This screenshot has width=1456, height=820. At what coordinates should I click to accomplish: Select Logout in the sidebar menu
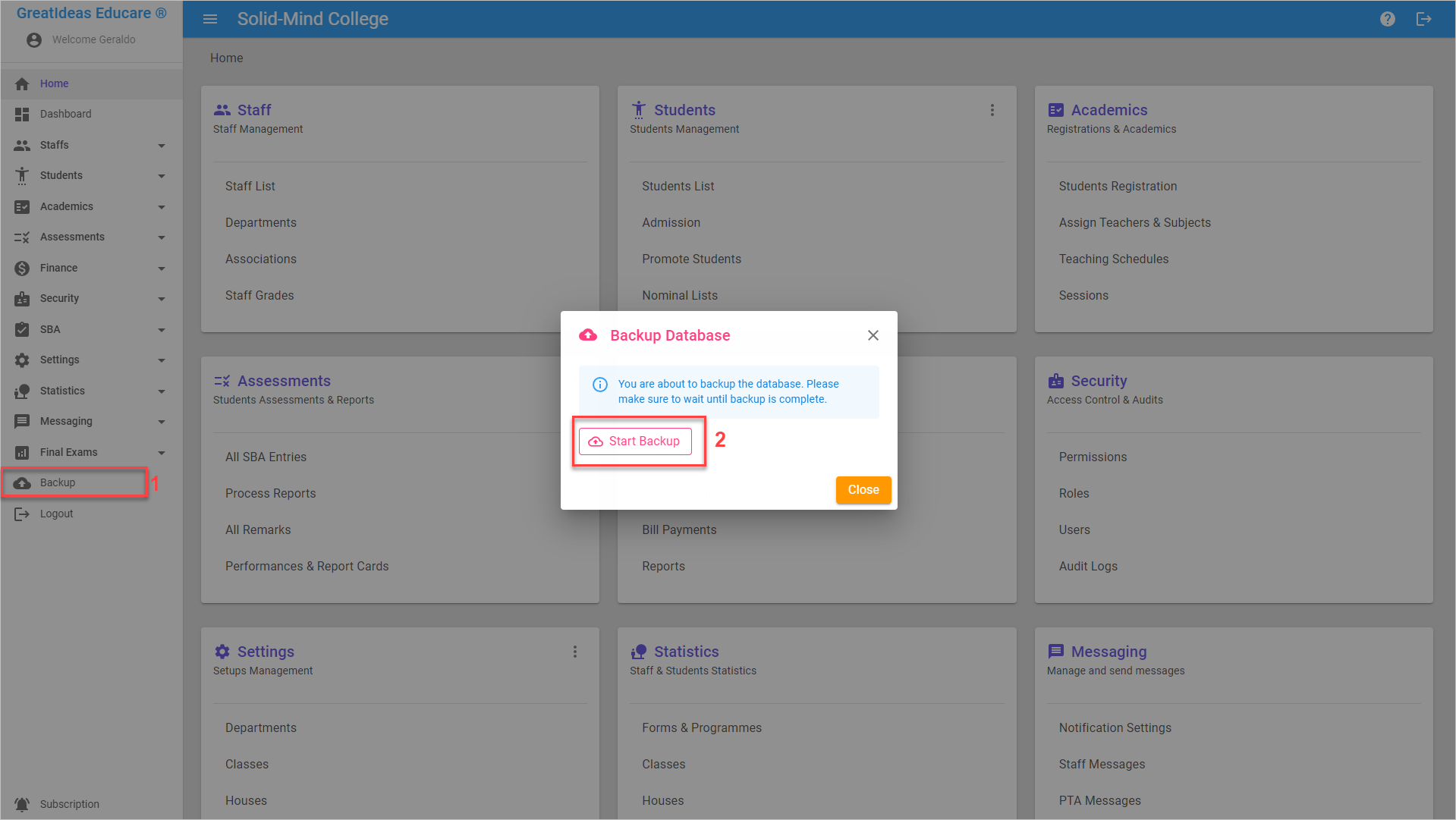(56, 514)
